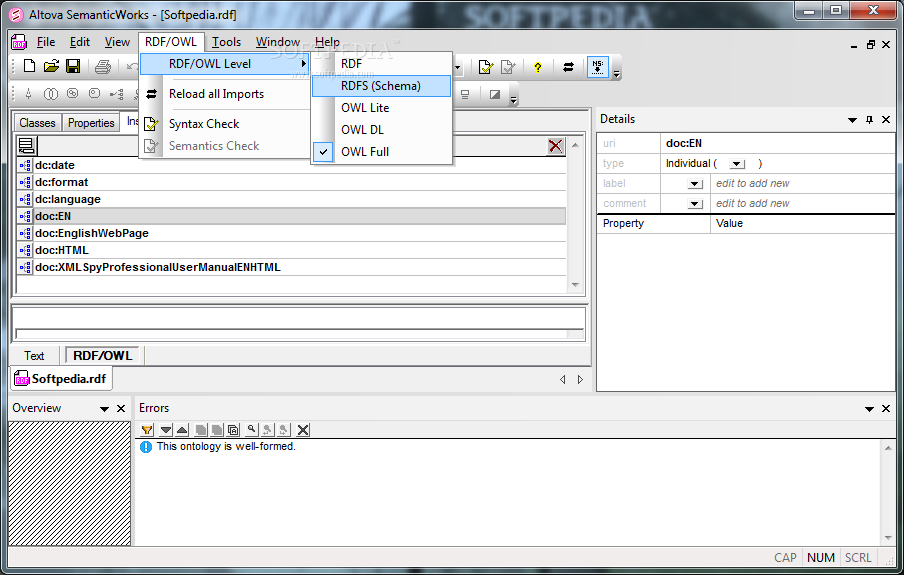Click the Print toolbar icon
904x575 pixels.
(103, 67)
